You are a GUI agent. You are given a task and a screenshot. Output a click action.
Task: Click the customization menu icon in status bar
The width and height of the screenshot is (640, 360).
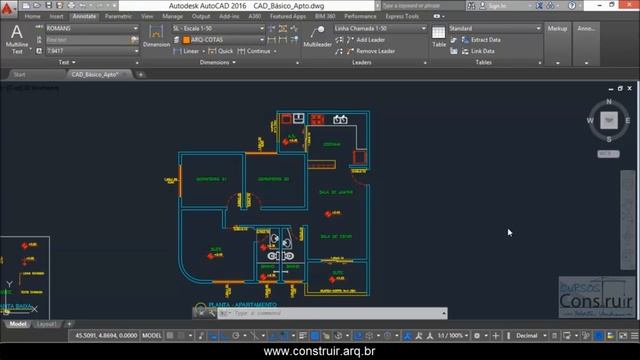pos(634,336)
